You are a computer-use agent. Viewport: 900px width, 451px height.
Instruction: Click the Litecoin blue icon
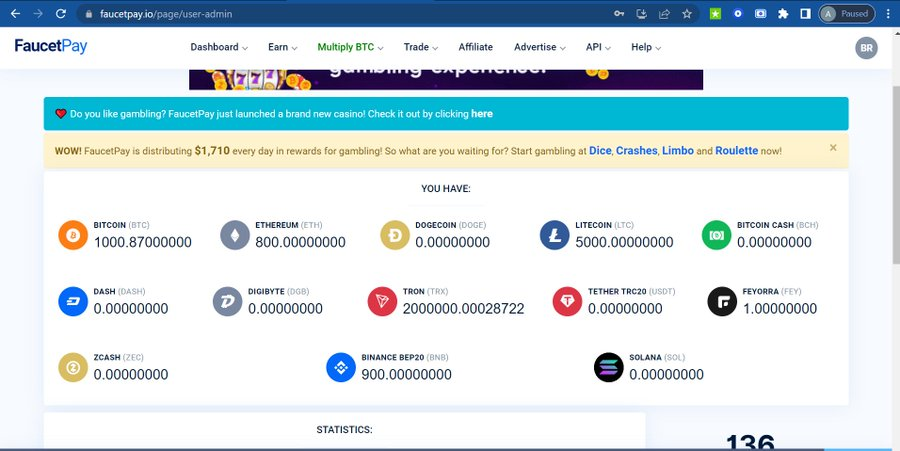(x=554, y=235)
